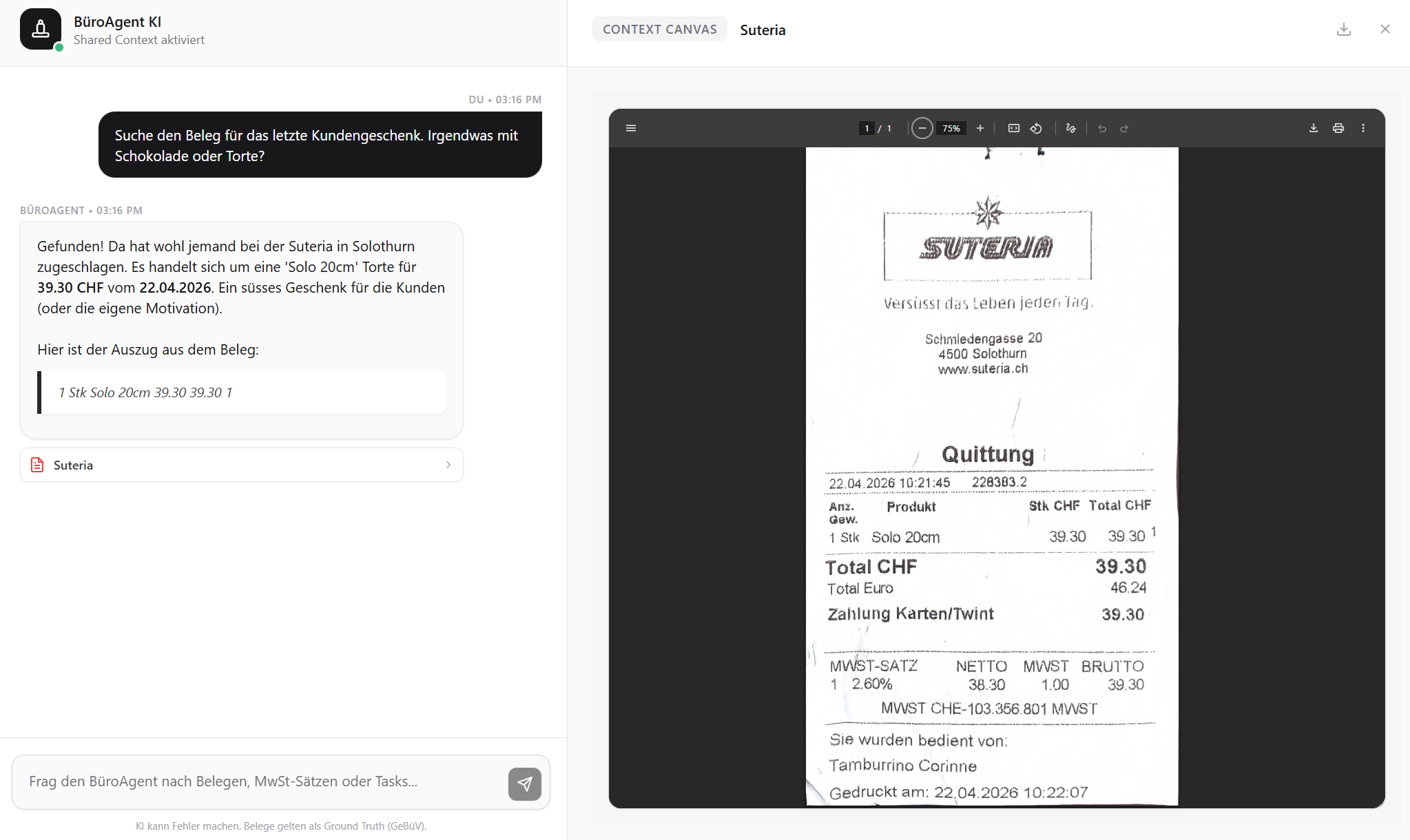Click 'Shared Context aktiviert' status text
The image size is (1410, 840).
coord(138,40)
